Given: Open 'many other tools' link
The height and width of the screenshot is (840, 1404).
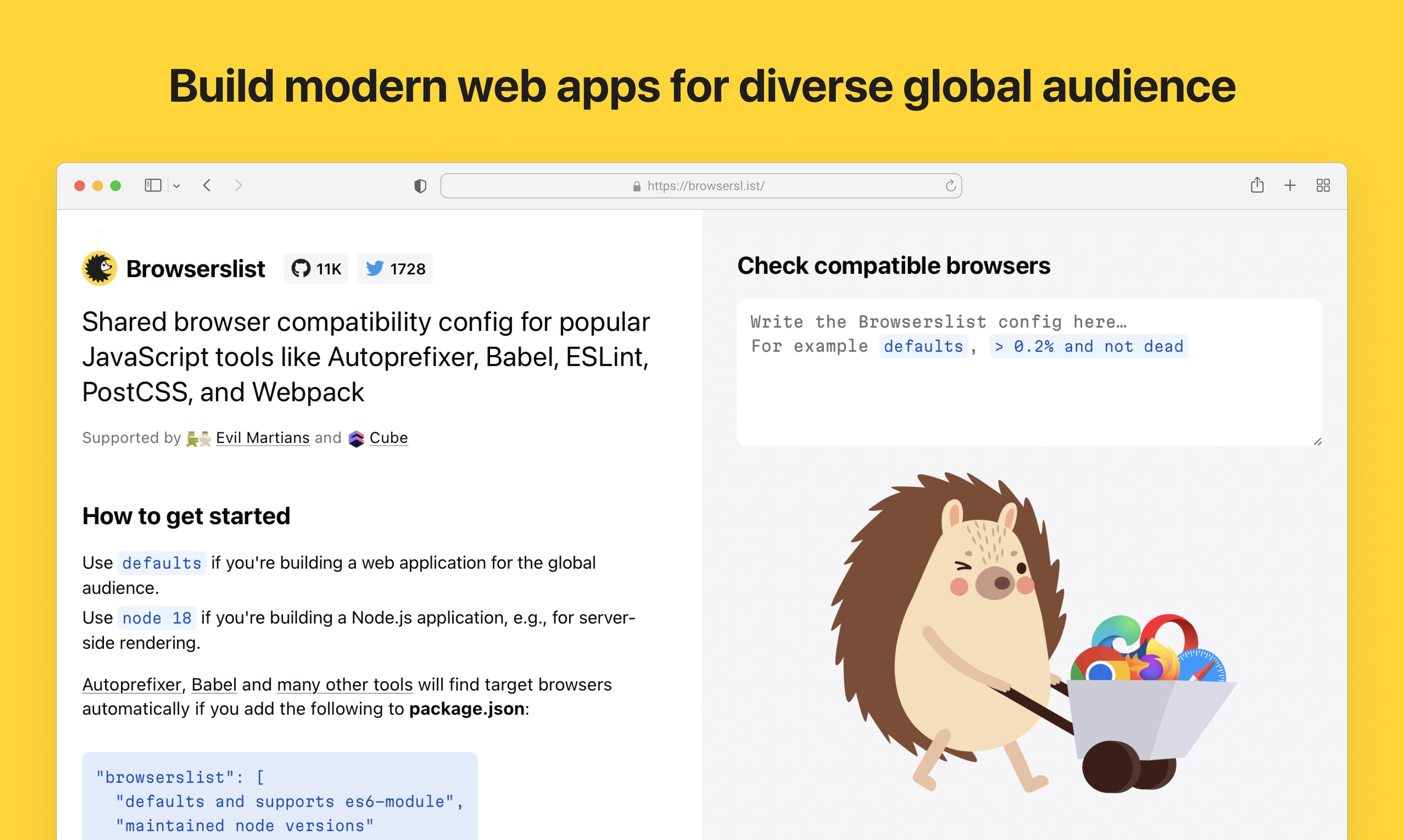Looking at the screenshot, I should (345, 684).
